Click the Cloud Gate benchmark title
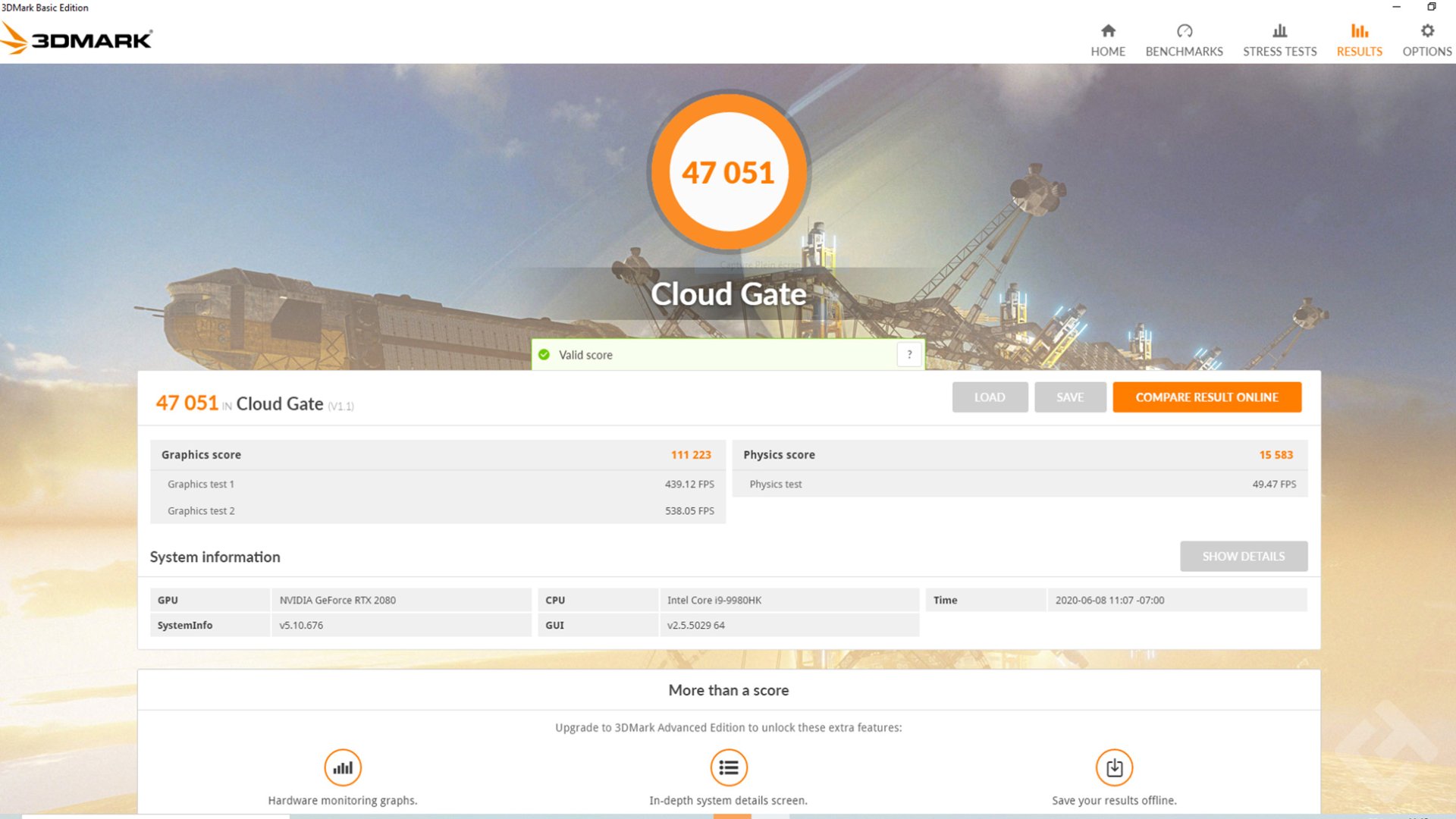This screenshot has height=819, width=1456. [x=729, y=294]
